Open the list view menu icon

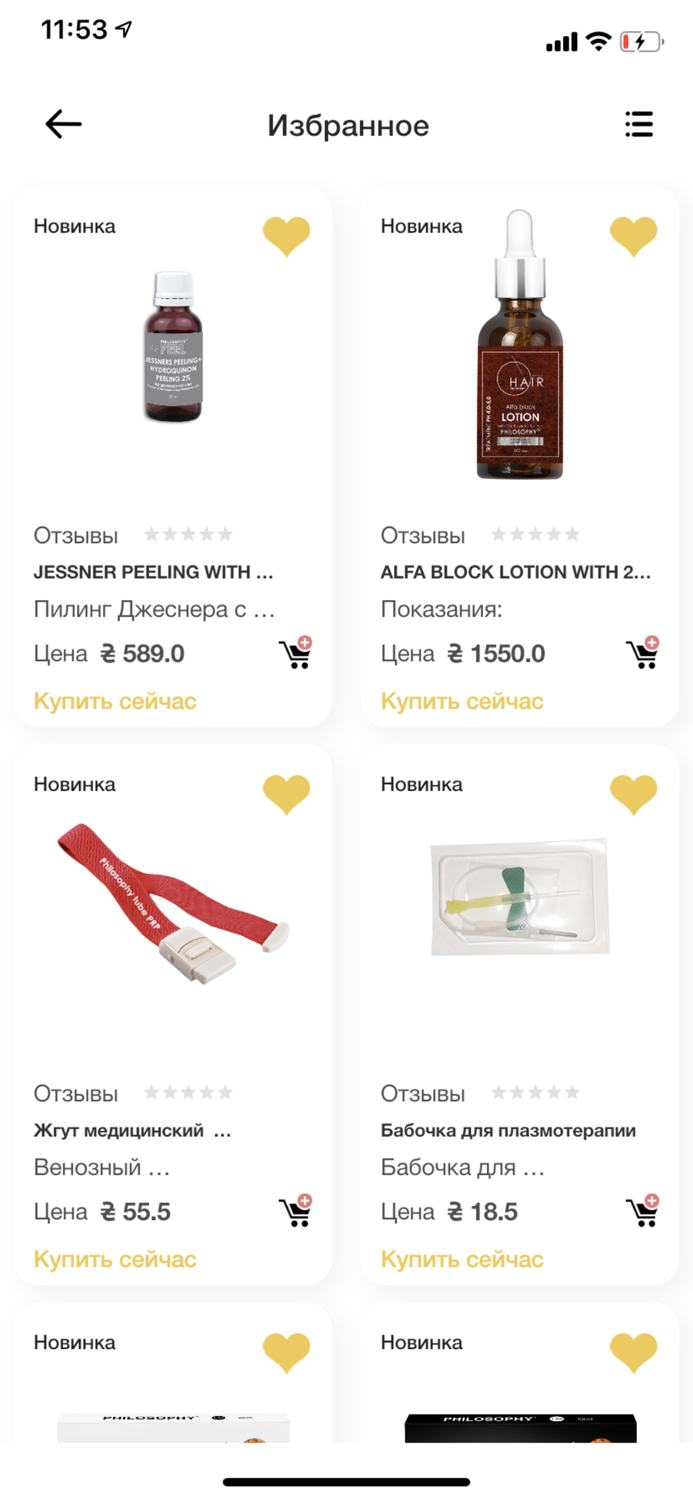click(638, 124)
